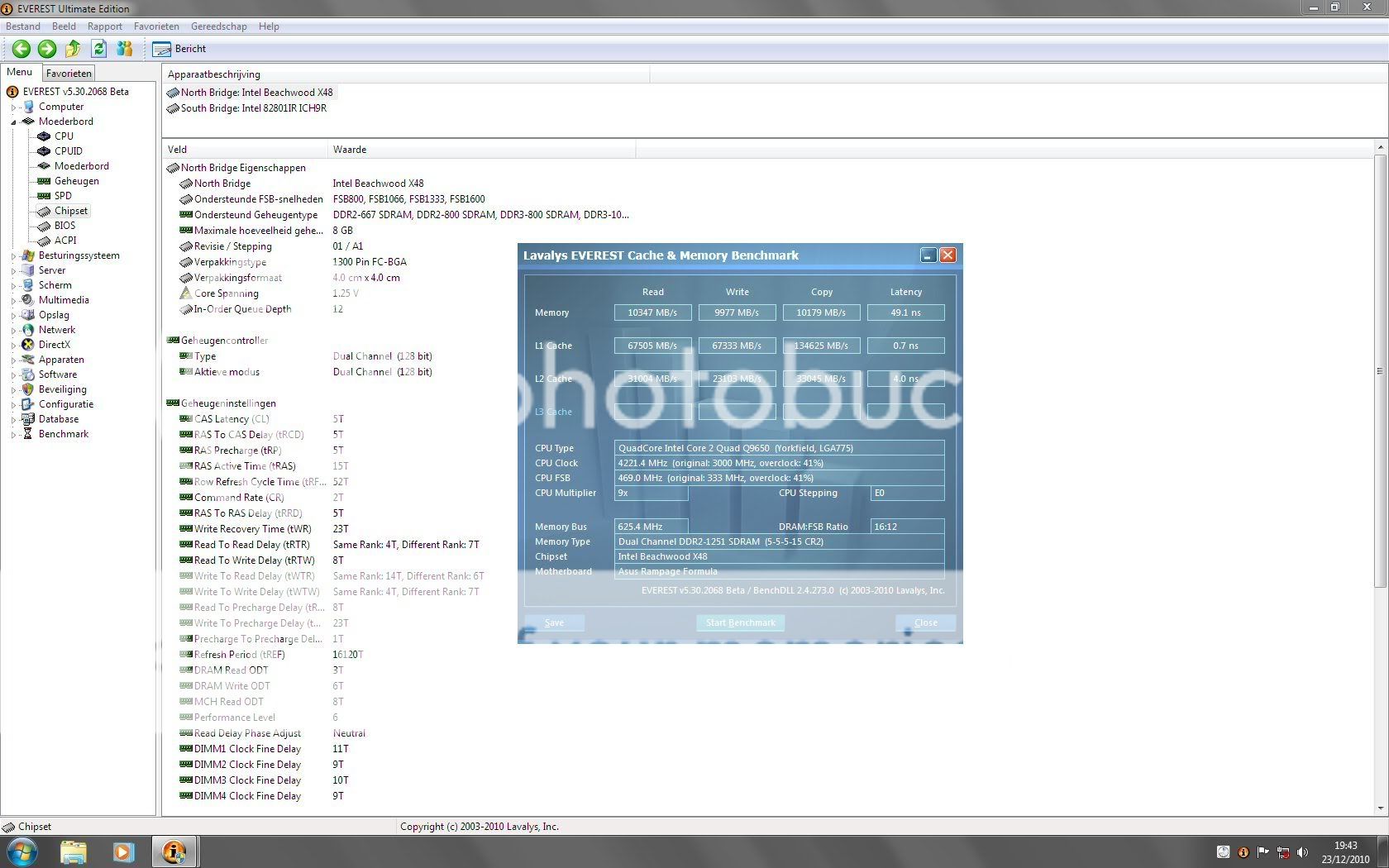Click the Waarde column header
This screenshot has height=868, width=1389.
tap(482, 150)
